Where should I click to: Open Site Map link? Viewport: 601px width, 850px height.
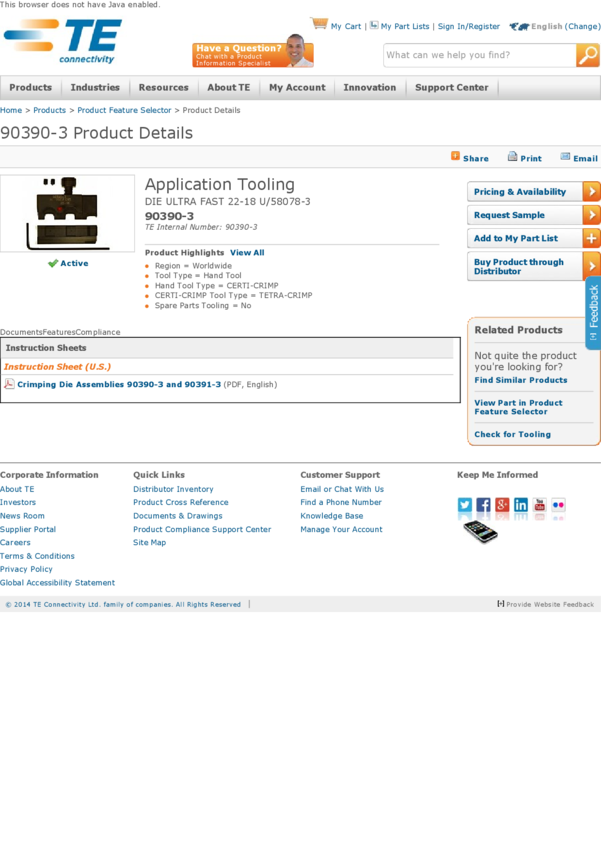pos(150,542)
